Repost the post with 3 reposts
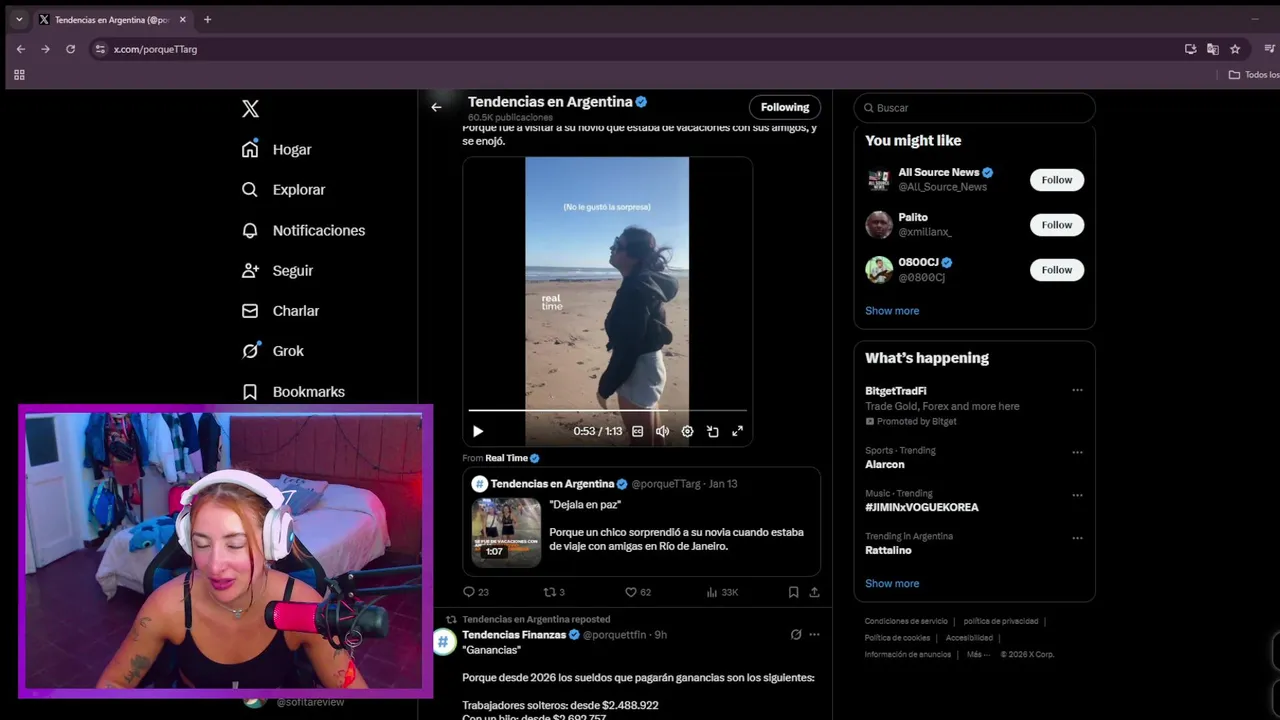This screenshot has width=1280, height=720. tap(554, 592)
